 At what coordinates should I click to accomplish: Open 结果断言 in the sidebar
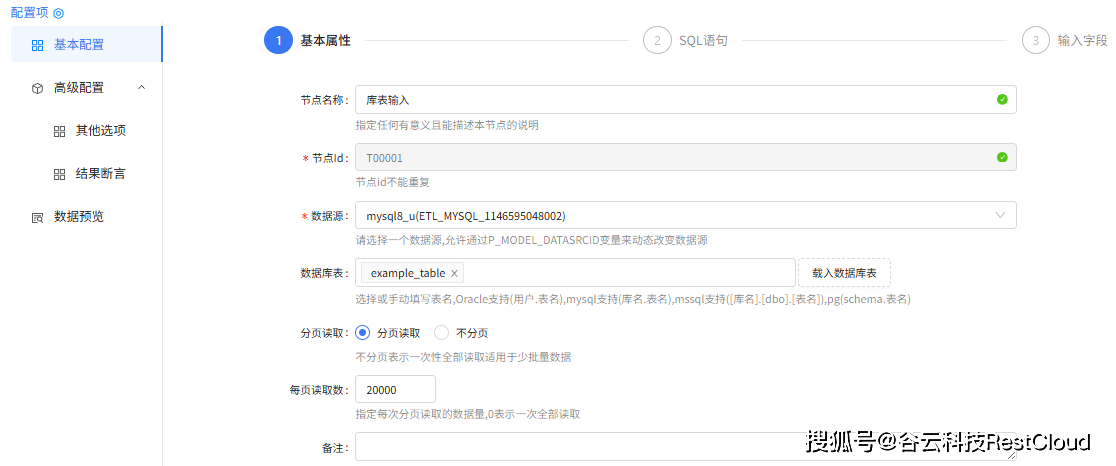100,174
